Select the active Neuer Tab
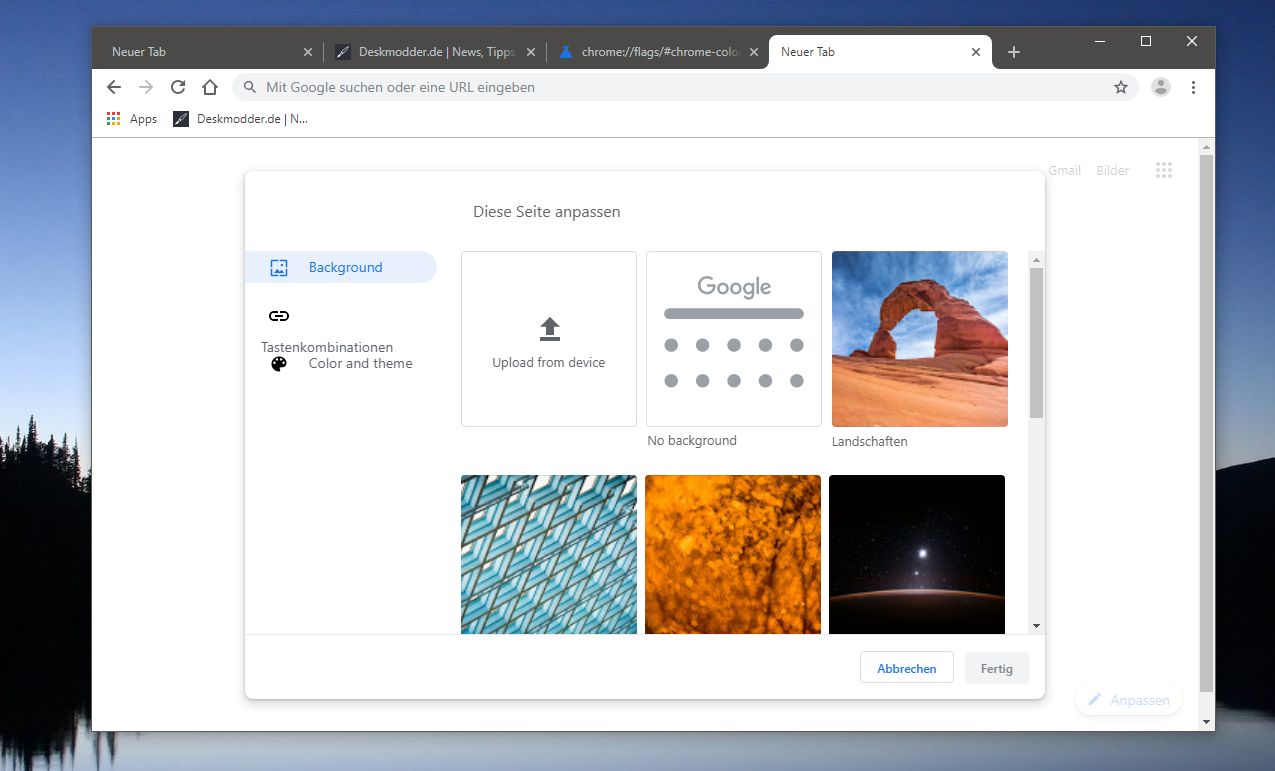 point(880,52)
